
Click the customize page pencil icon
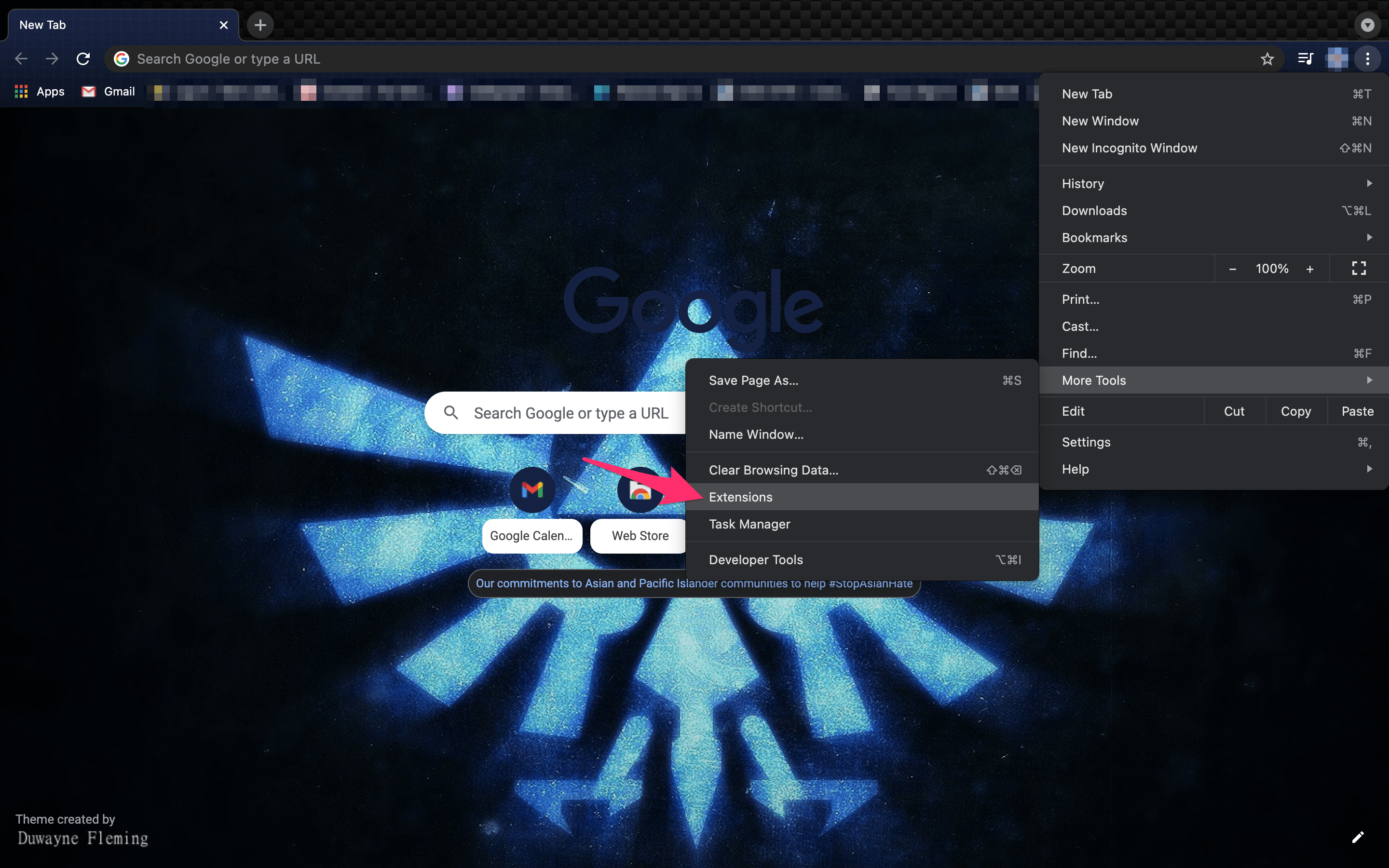tap(1358, 837)
